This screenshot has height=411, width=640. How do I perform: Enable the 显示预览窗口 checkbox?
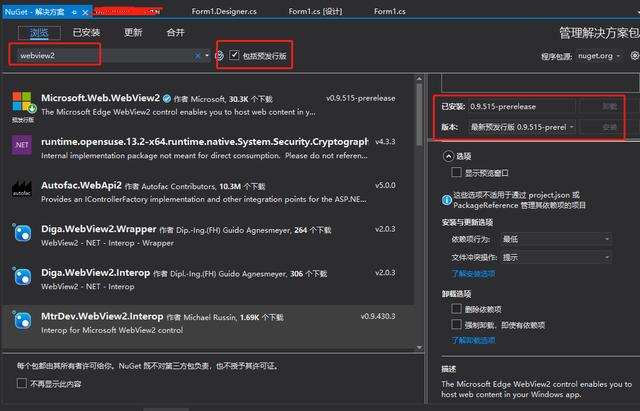456,172
